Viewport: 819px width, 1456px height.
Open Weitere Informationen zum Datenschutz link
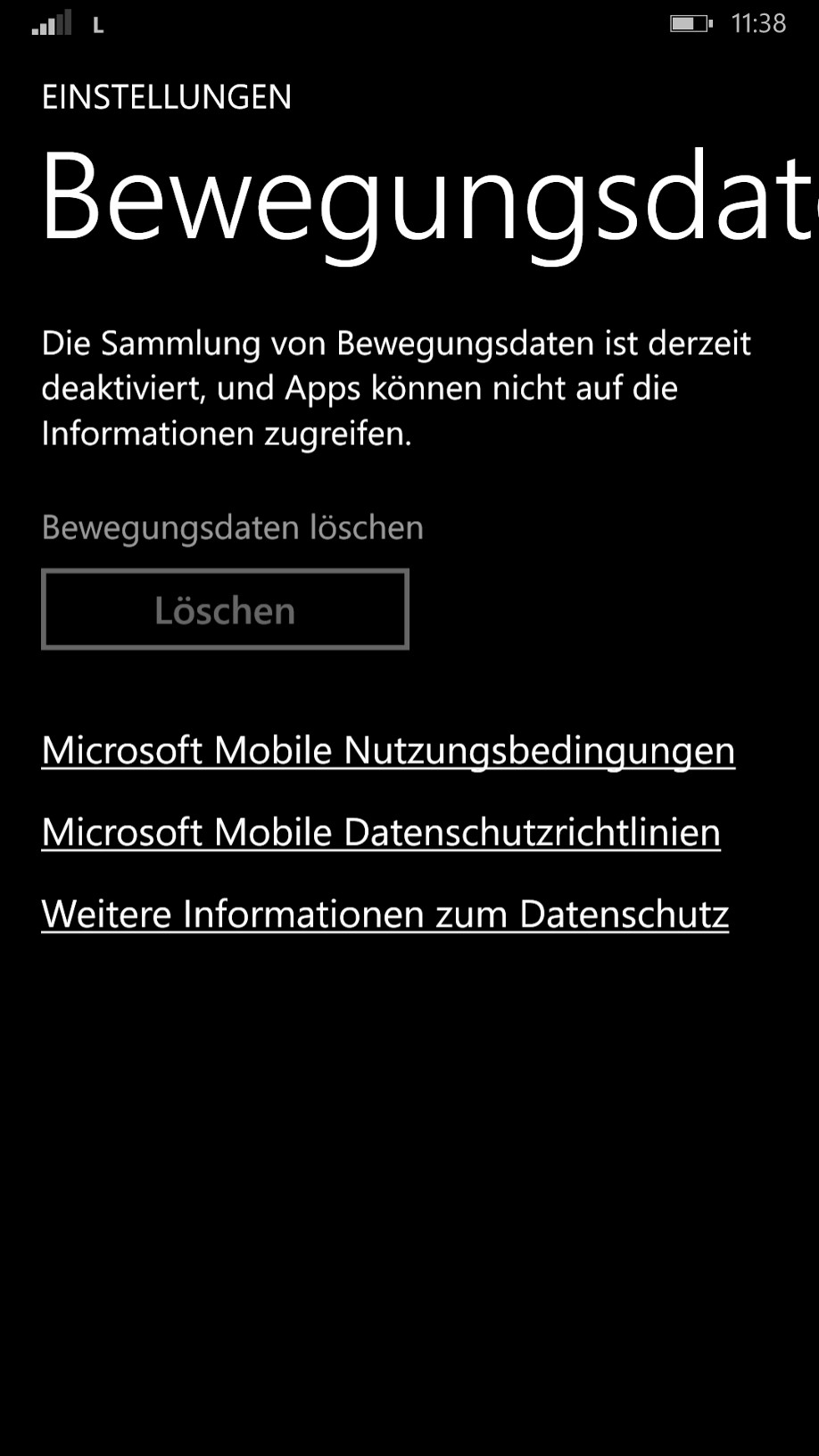pos(385,914)
